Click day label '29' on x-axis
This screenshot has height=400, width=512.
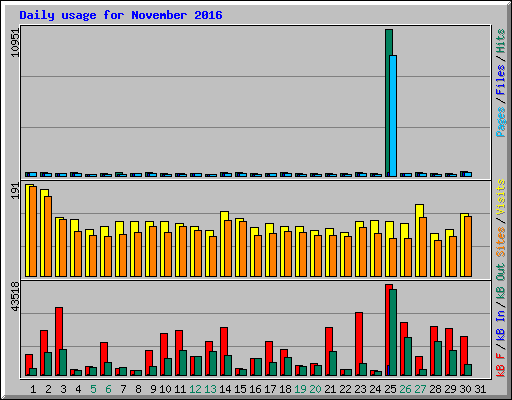point(450,389)
